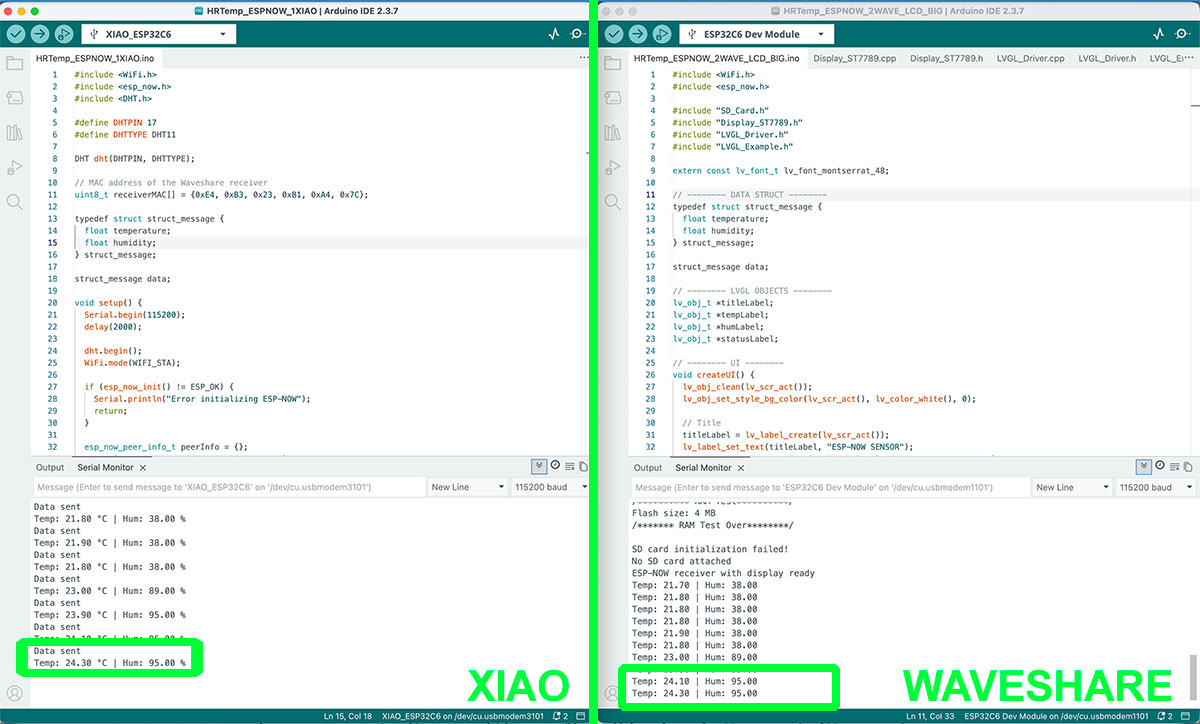Screen dimensions: 1200x724
Task: Open Serial Plotter in the right Waveshare window
Action: click(1159, 34)
